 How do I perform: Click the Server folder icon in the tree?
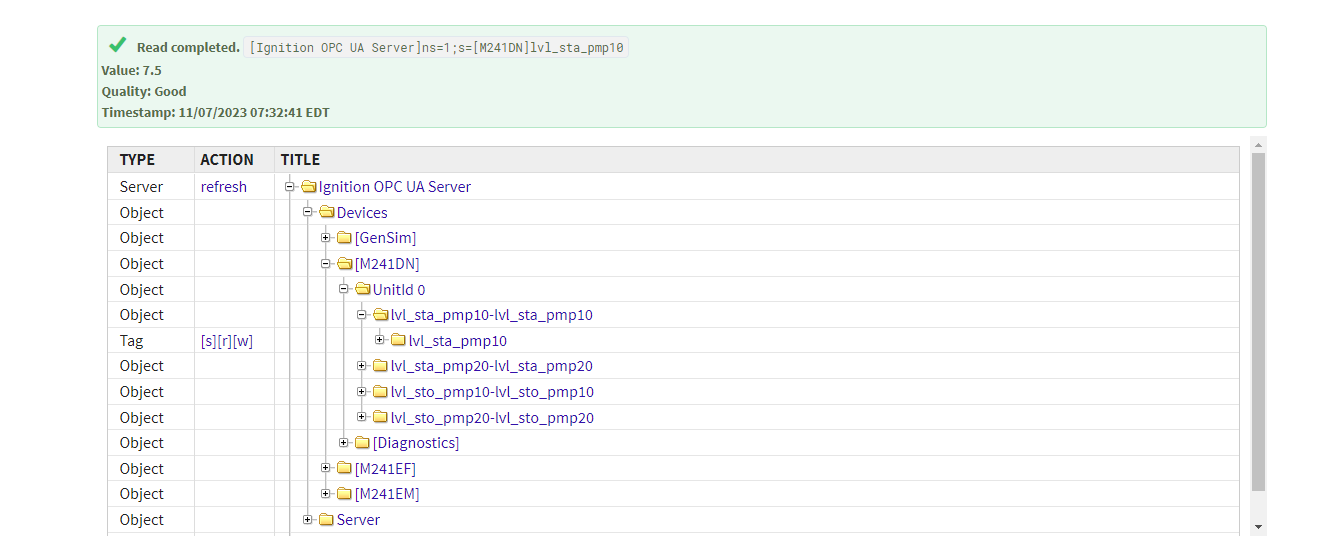tap(326, 520)
